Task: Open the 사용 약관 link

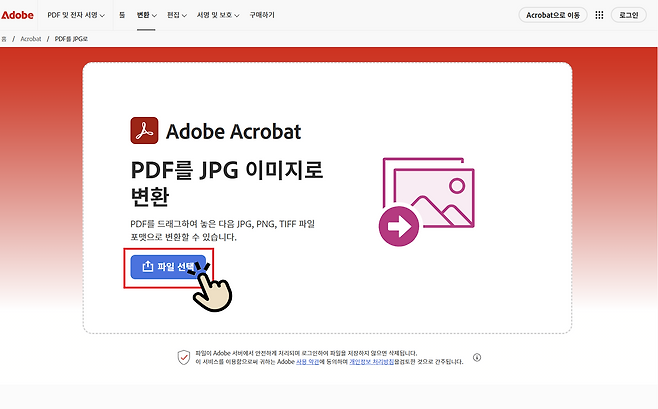Action: (x=308, y=362)
